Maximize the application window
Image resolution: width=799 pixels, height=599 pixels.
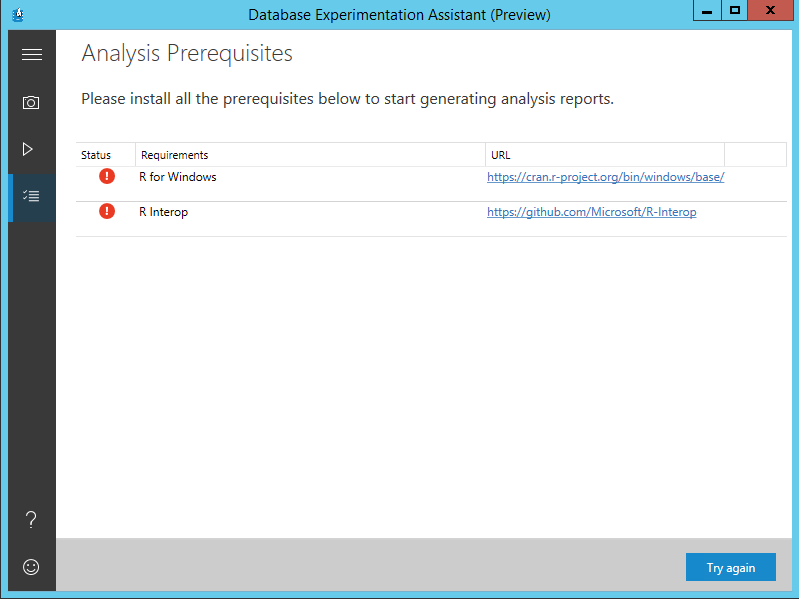(x=735, y=10)
